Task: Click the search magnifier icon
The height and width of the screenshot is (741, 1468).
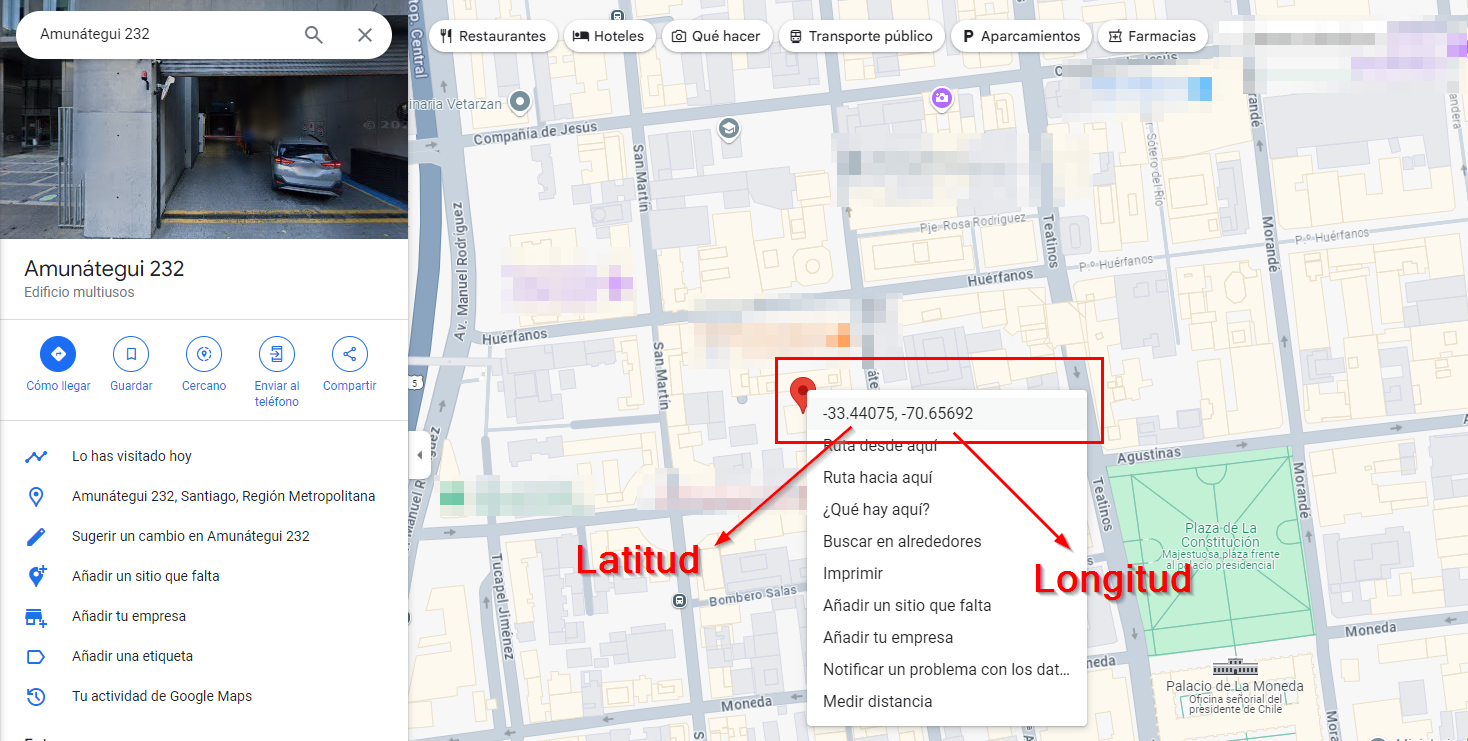Action: point(314,35)
